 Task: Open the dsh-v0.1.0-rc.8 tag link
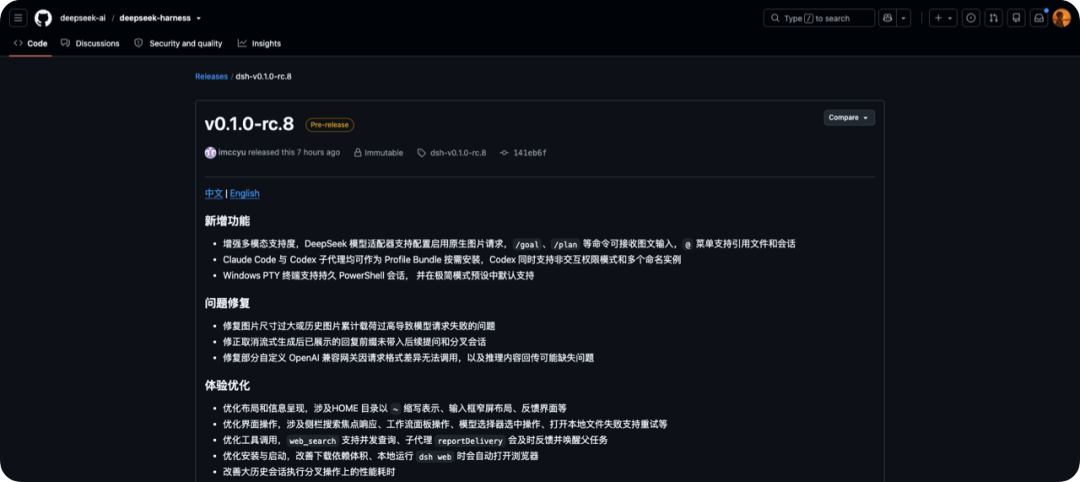tap(458, 153)
